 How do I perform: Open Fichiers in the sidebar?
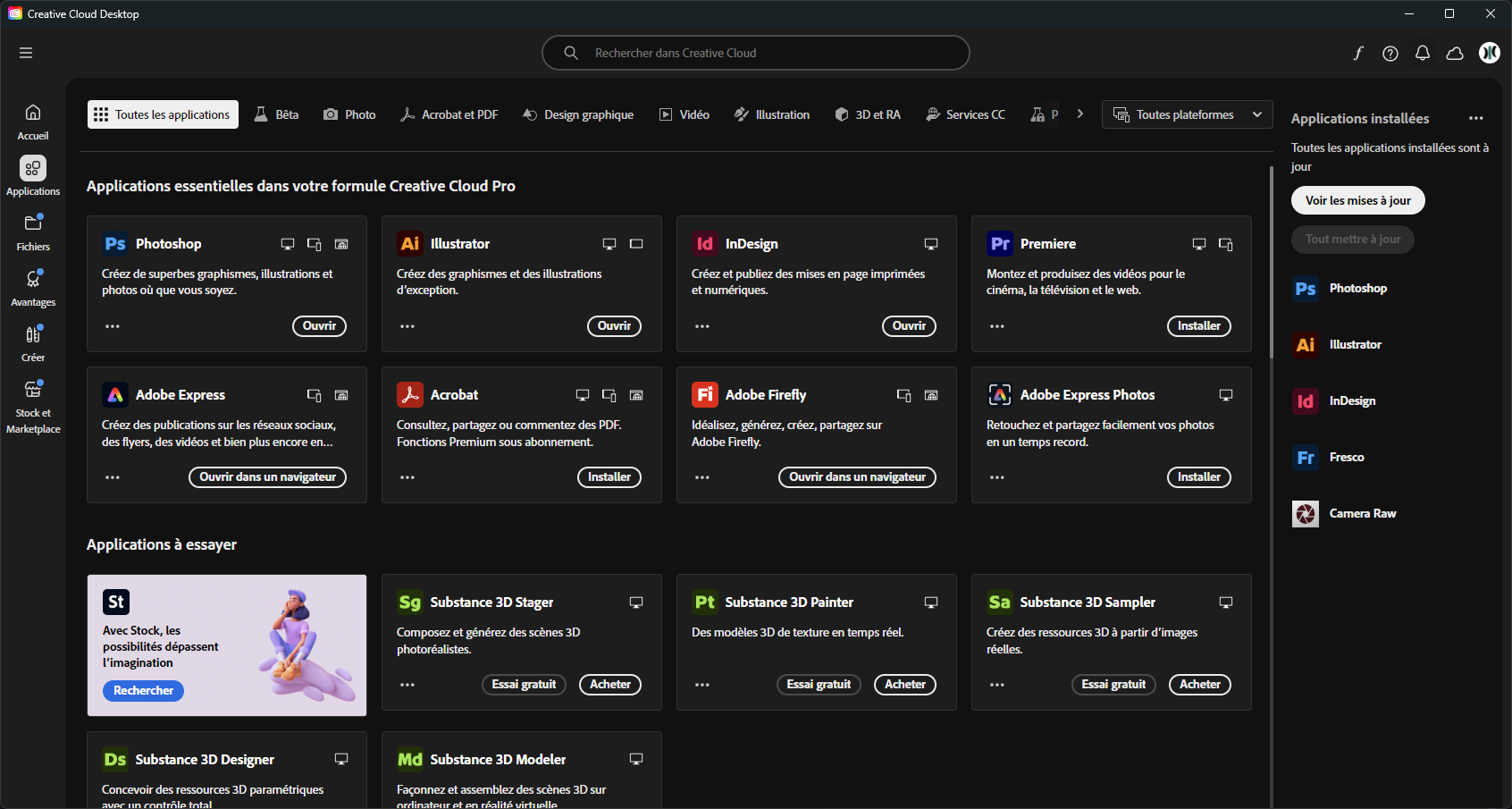pyautogui.click(x=33, y=232)
